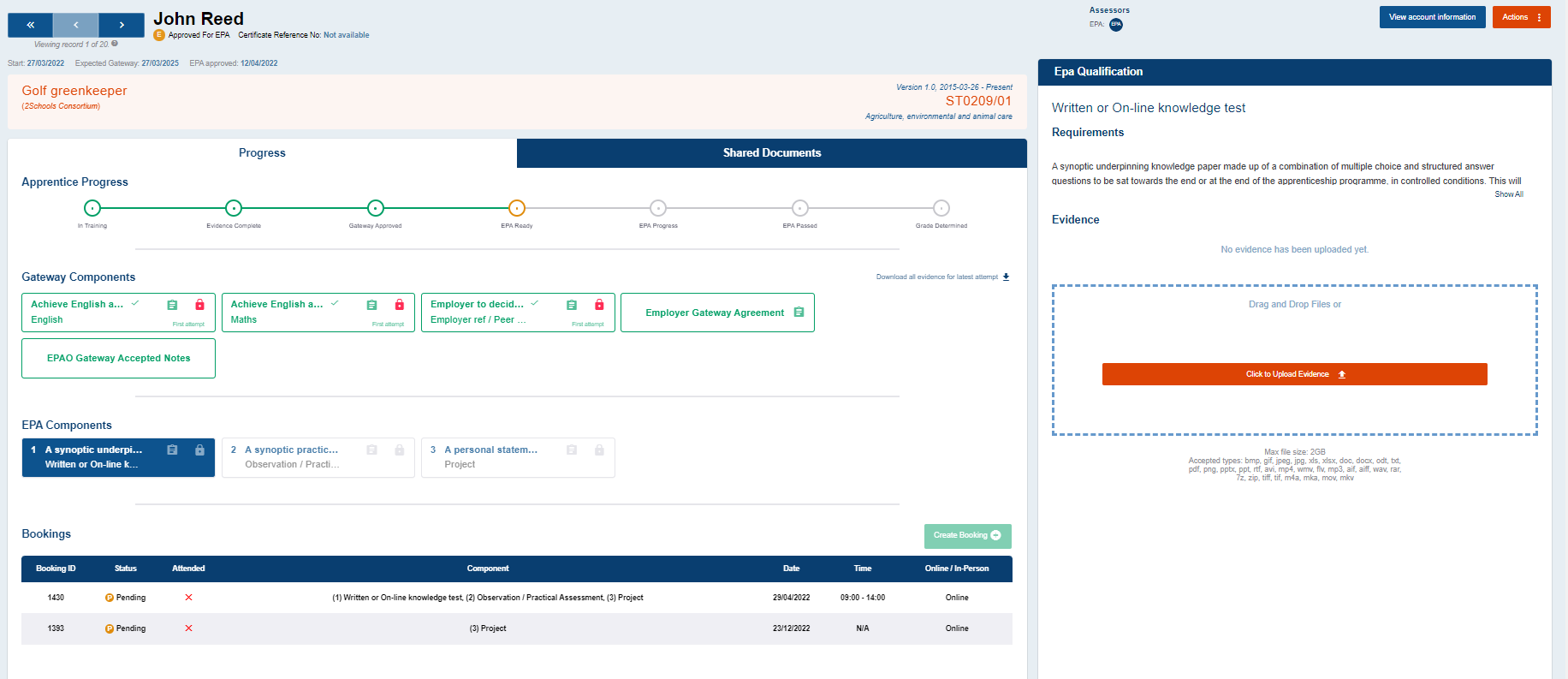This screenshot has height=679, width=1568.
Task: Click the EPA assessor avatar badge
Action: pyautogui.click(x=1116, y=25)
